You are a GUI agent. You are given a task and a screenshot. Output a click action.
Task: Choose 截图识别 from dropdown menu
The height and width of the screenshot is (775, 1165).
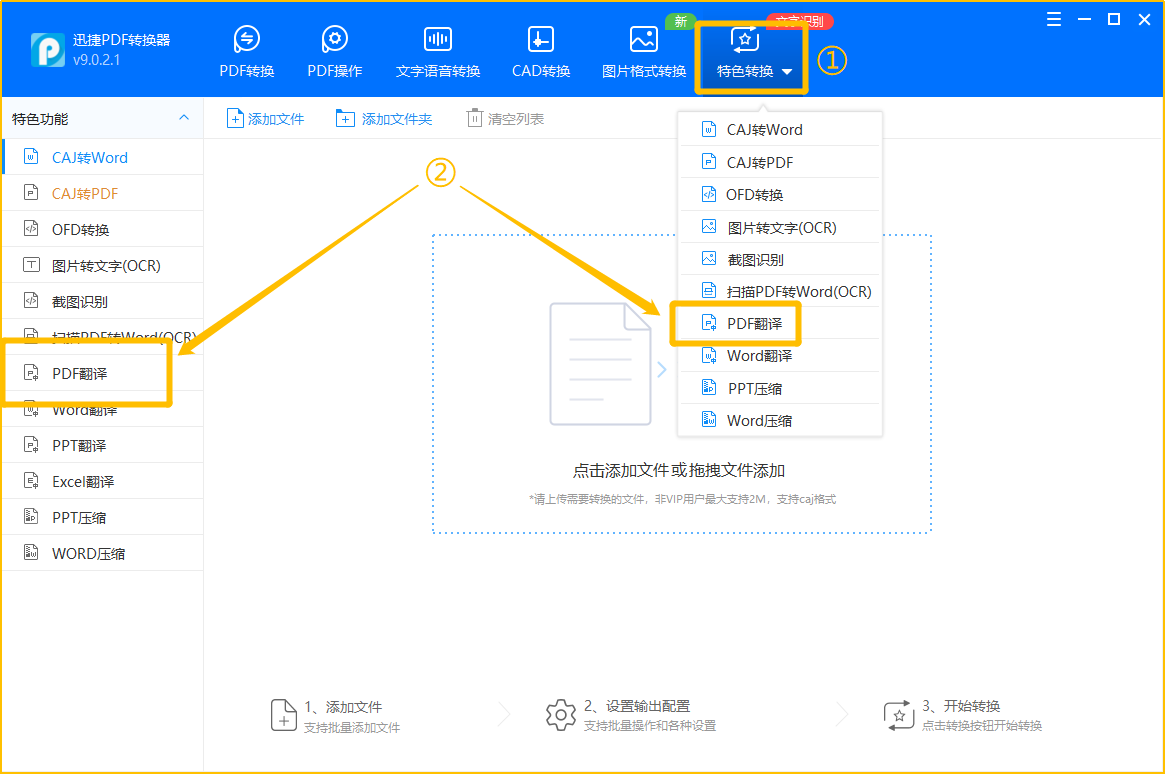779,259
